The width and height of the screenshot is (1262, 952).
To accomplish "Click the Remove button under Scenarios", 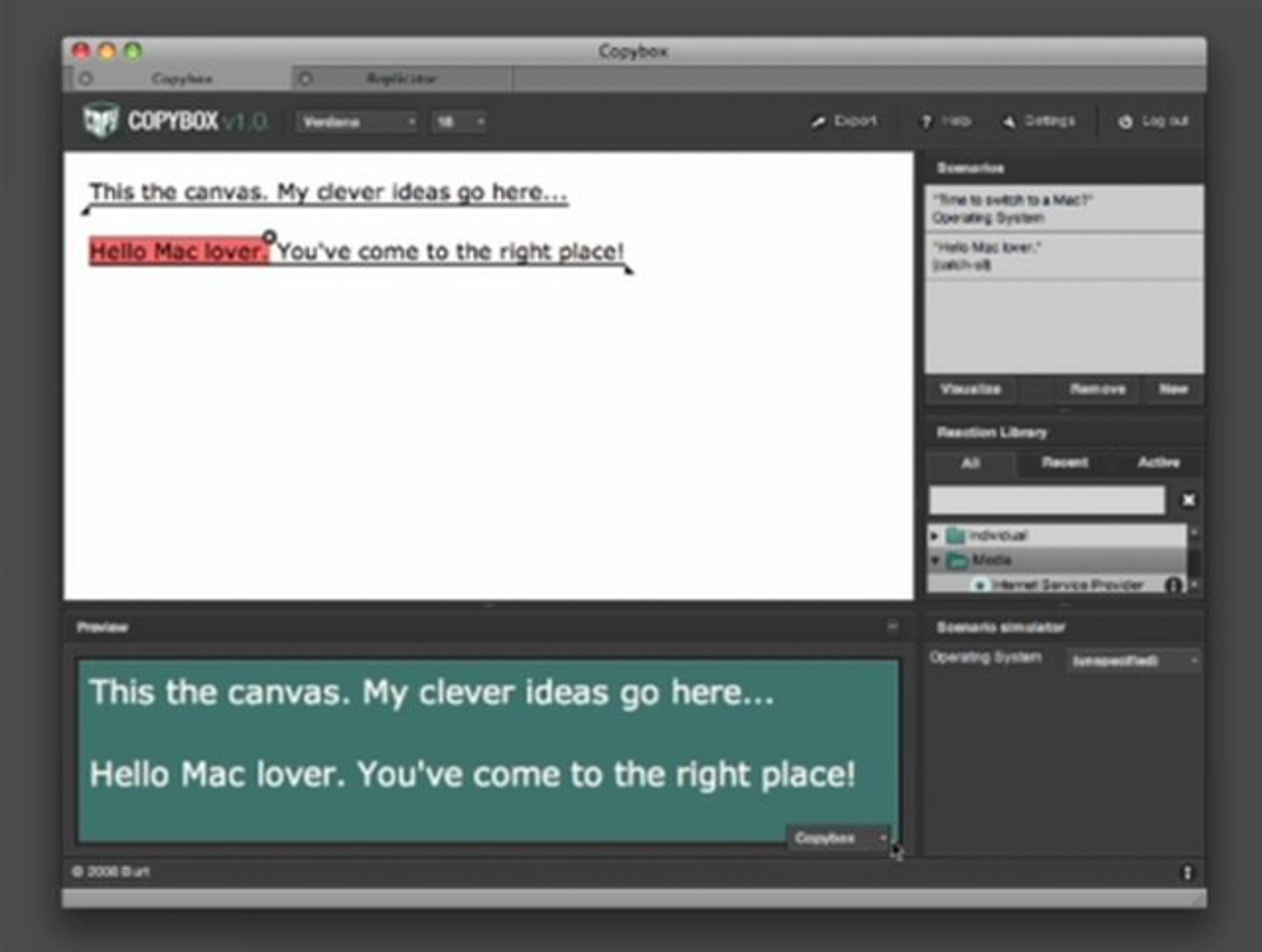I will [x=1098, y=389].
